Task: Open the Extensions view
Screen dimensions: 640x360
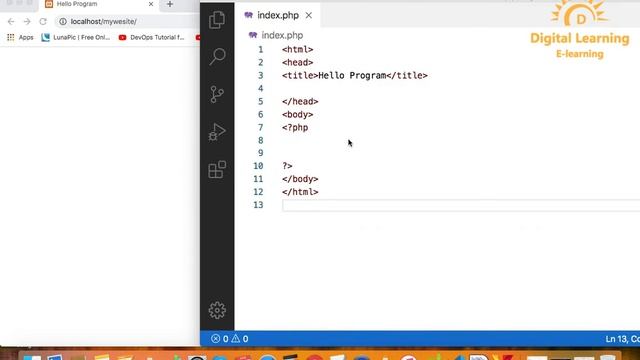Action: [x=217, y=169]
